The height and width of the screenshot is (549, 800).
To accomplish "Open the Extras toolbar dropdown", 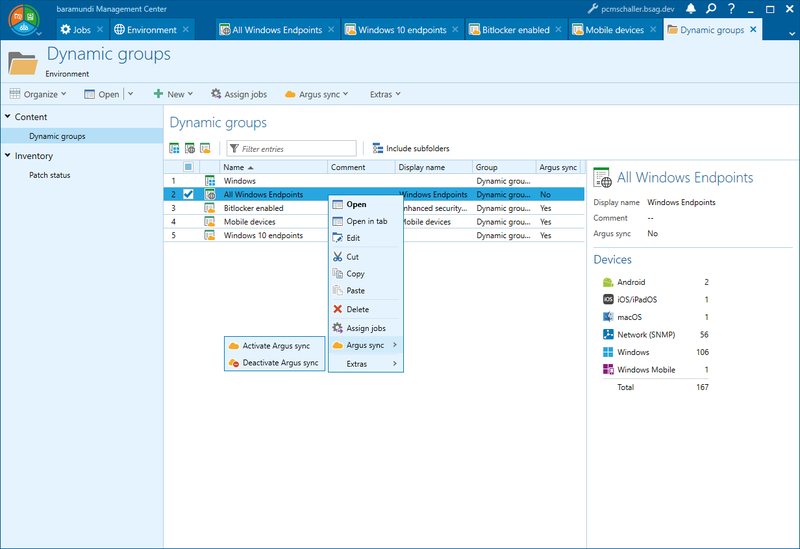I will (385, 94).
